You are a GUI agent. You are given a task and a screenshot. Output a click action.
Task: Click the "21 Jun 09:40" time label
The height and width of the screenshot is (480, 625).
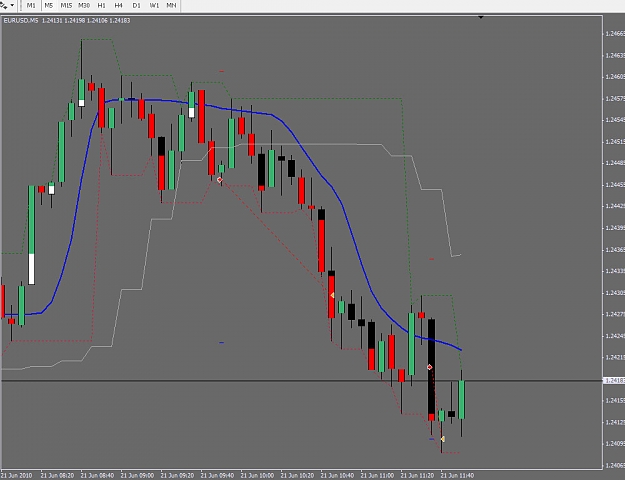(217, 476)
